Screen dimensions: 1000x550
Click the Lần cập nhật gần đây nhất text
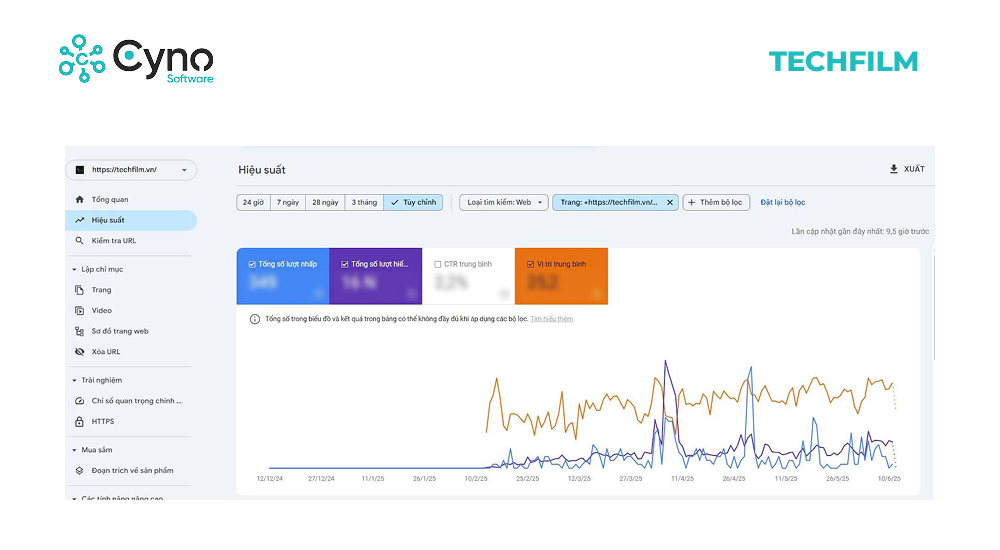(860, 232)
